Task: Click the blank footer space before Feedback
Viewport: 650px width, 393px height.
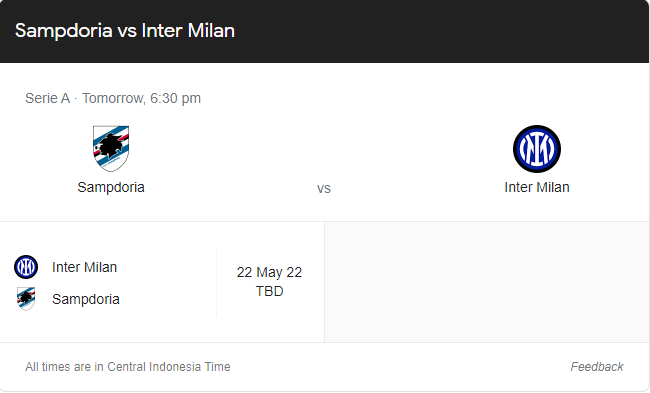Action: [x=398, y=367]
